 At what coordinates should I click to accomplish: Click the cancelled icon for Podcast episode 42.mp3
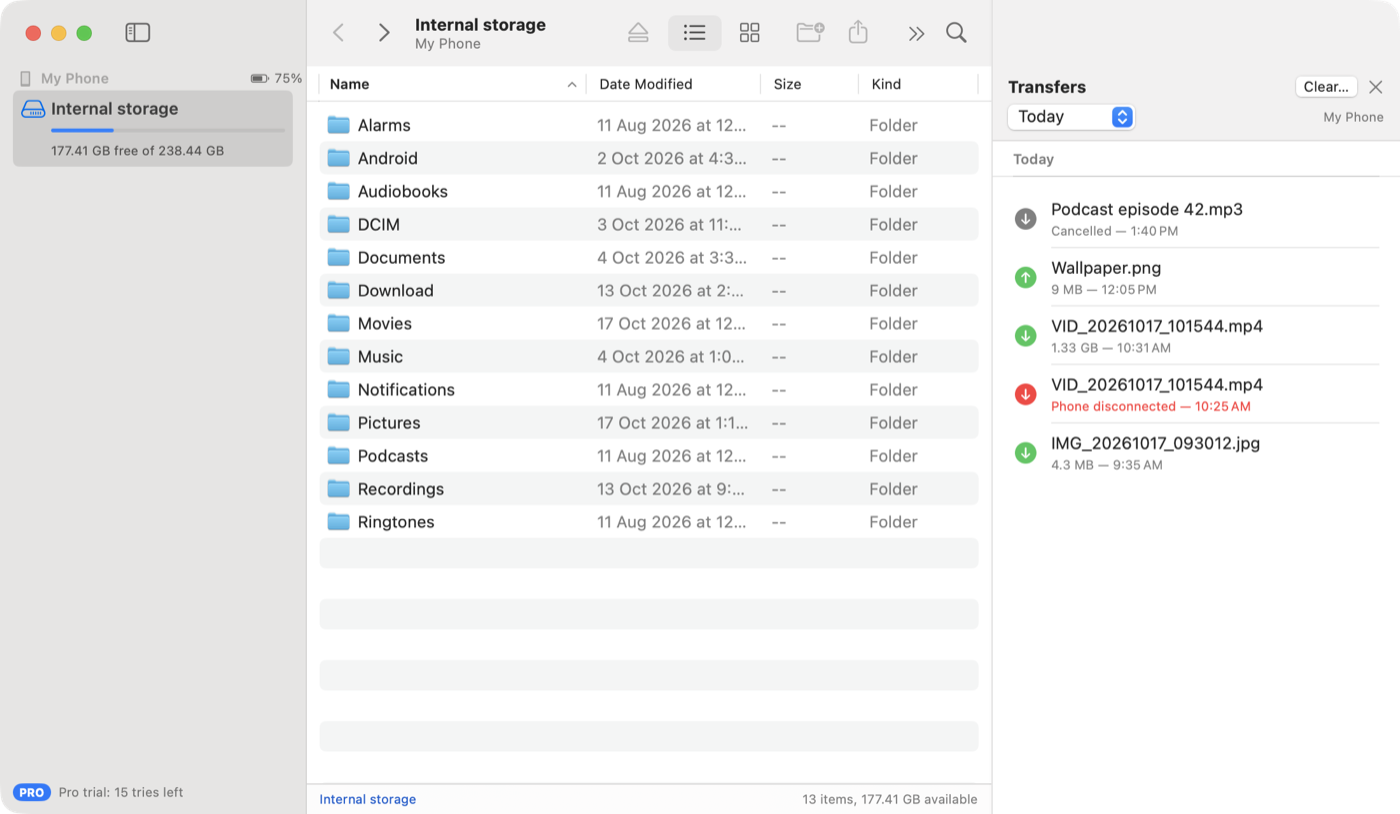tap(1025, 219)
